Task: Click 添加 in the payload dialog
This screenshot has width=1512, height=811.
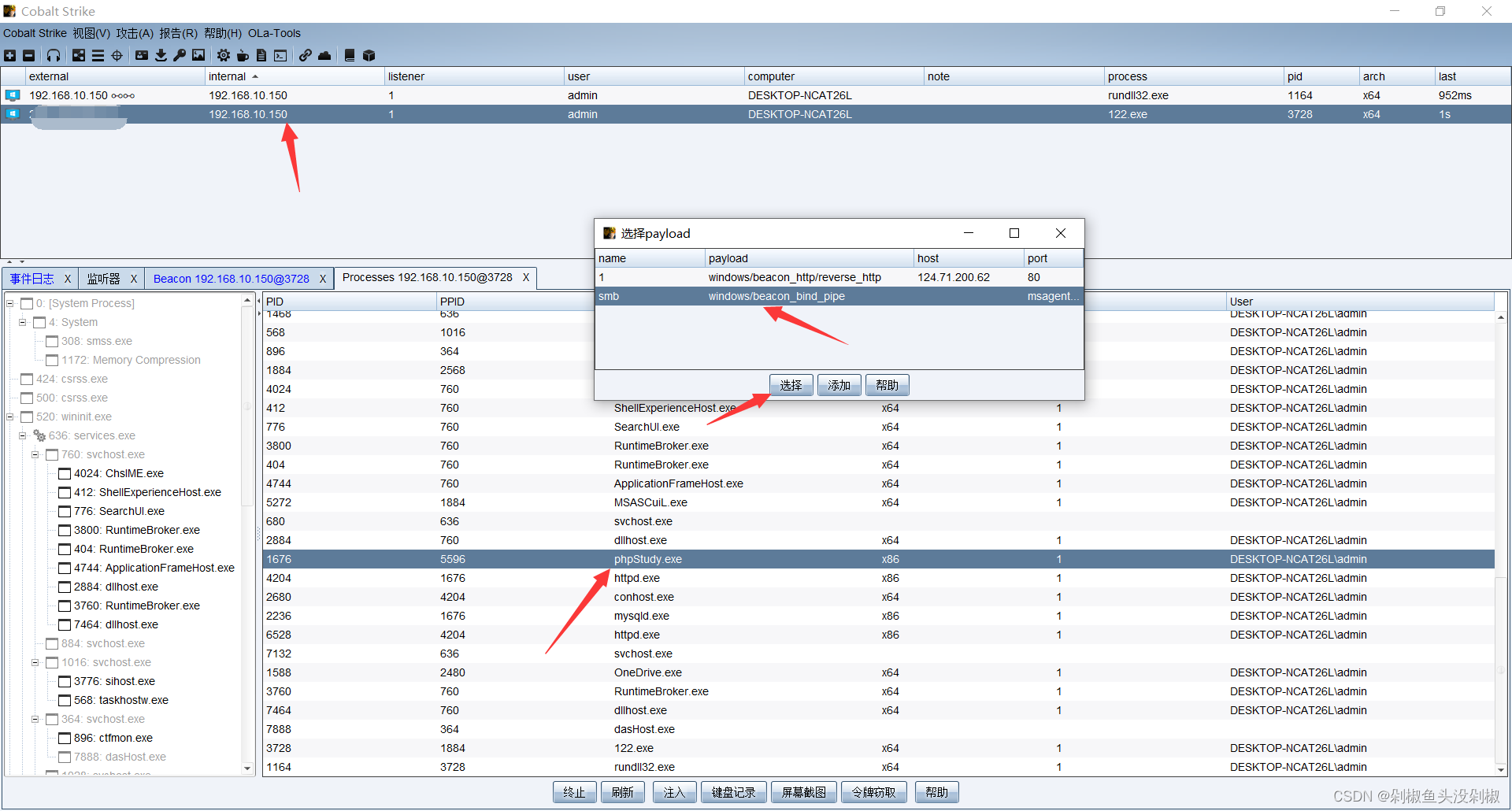Action: coord(839,385)
